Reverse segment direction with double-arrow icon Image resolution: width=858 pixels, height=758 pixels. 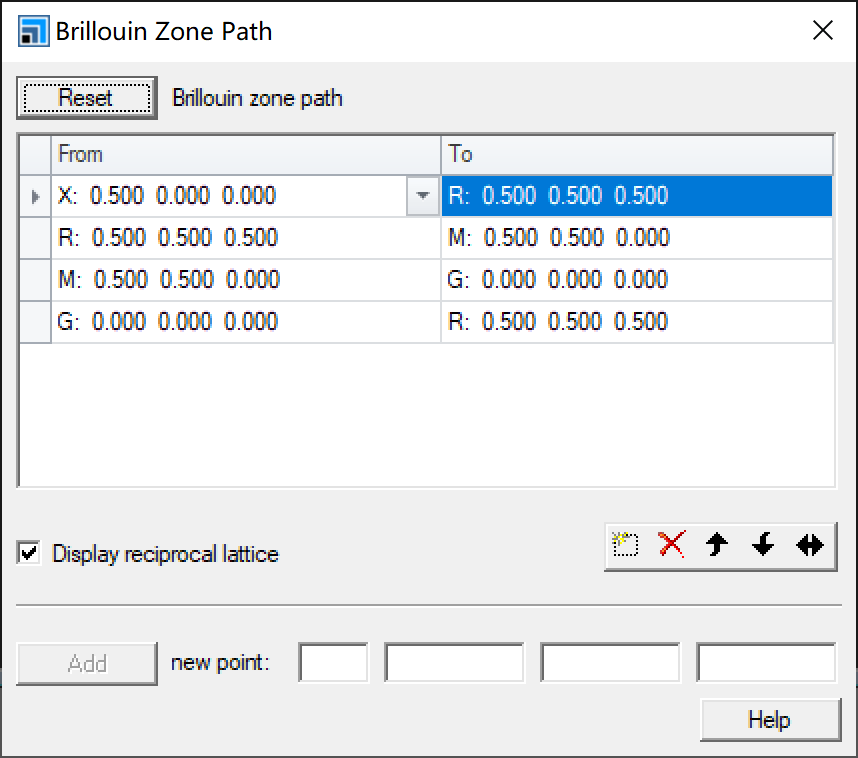[x=809, y=545]
